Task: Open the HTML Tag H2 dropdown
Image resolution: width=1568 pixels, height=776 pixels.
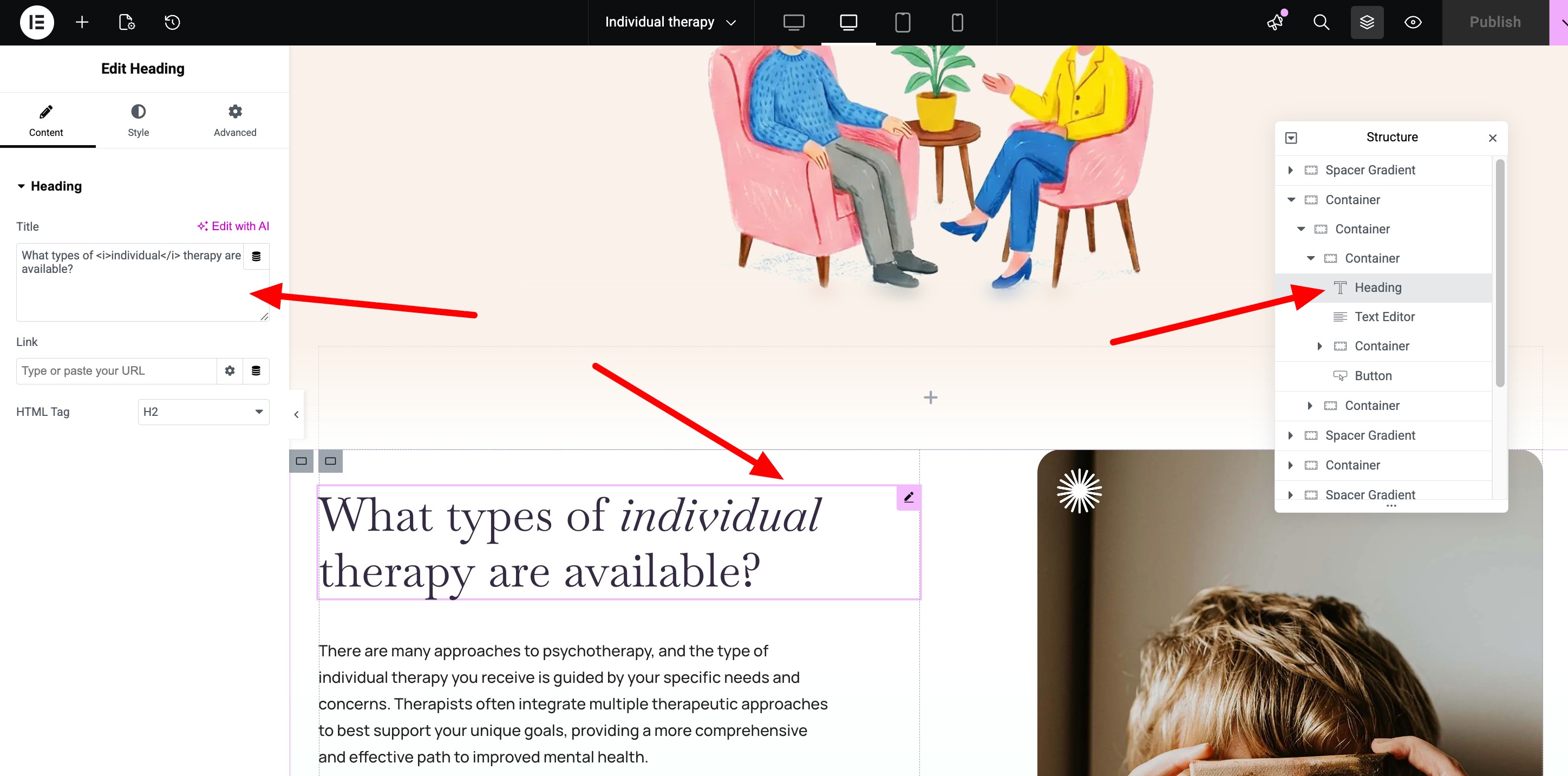Action: [x=203, y=412]
